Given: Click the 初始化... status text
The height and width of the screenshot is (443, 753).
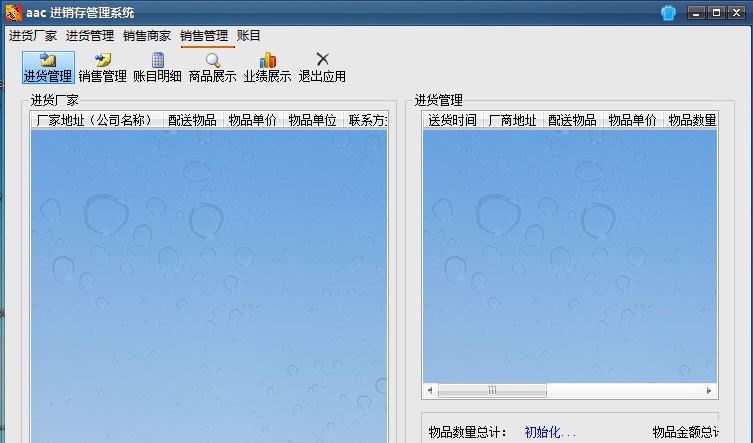Looking at the screenshot, I should coord(549,432).
